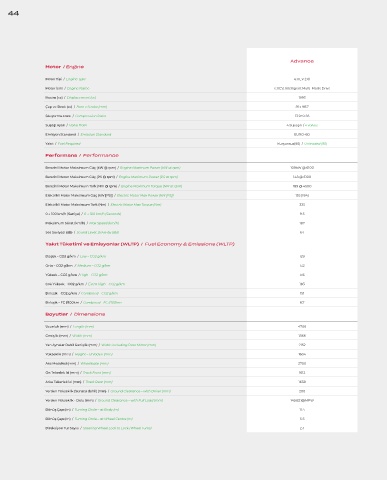Select the Advance column header
The width and height of the screenshot is (387, 480).
pyautogui.click(x=302, y=61)
